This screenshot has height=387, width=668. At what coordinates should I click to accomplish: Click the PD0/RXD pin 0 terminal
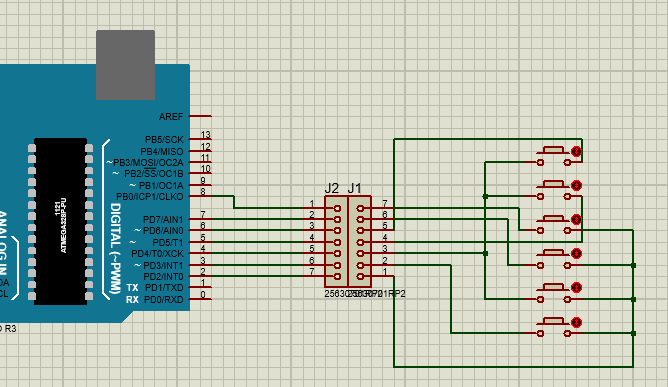200,299
